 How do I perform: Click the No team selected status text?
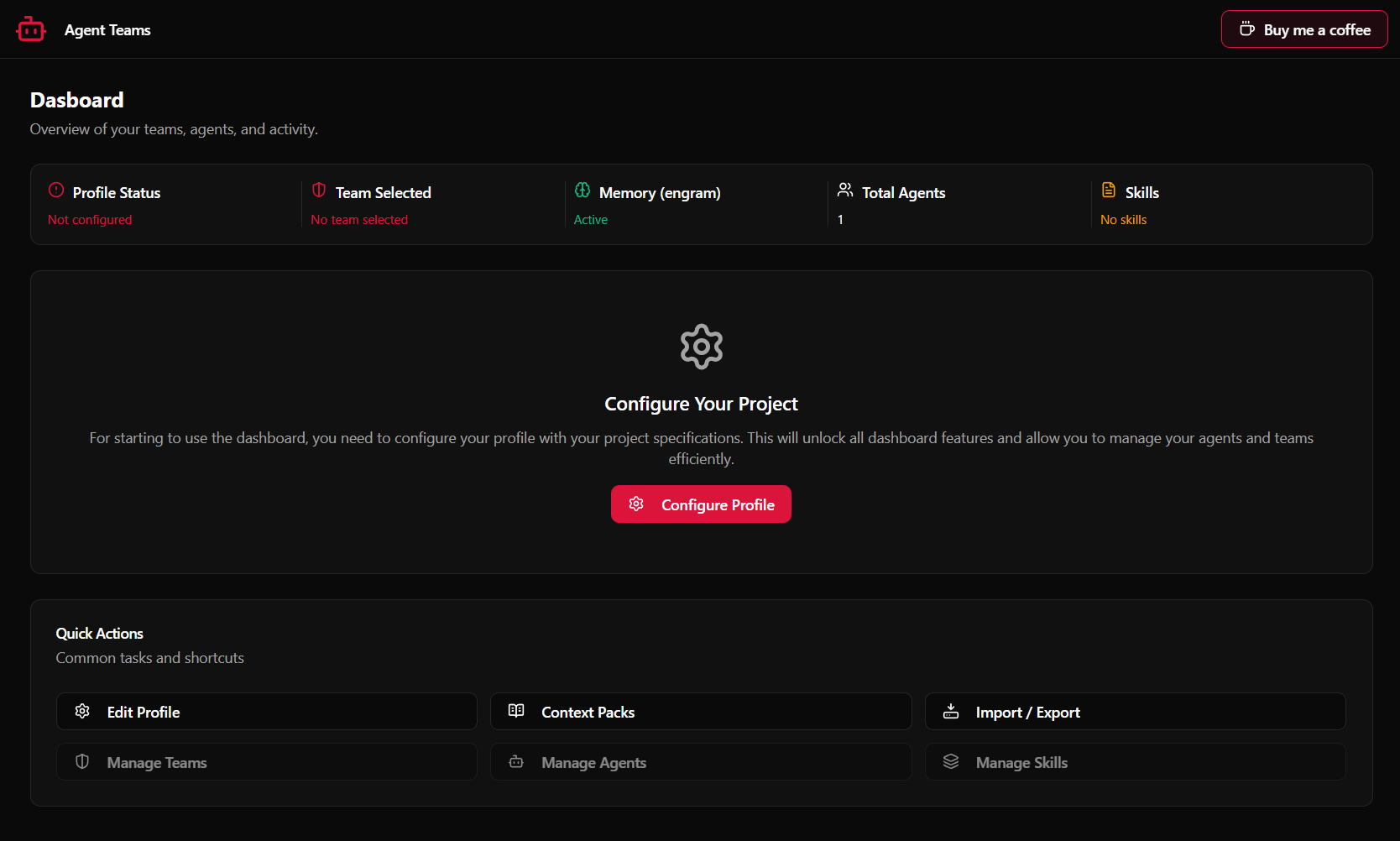359,220
